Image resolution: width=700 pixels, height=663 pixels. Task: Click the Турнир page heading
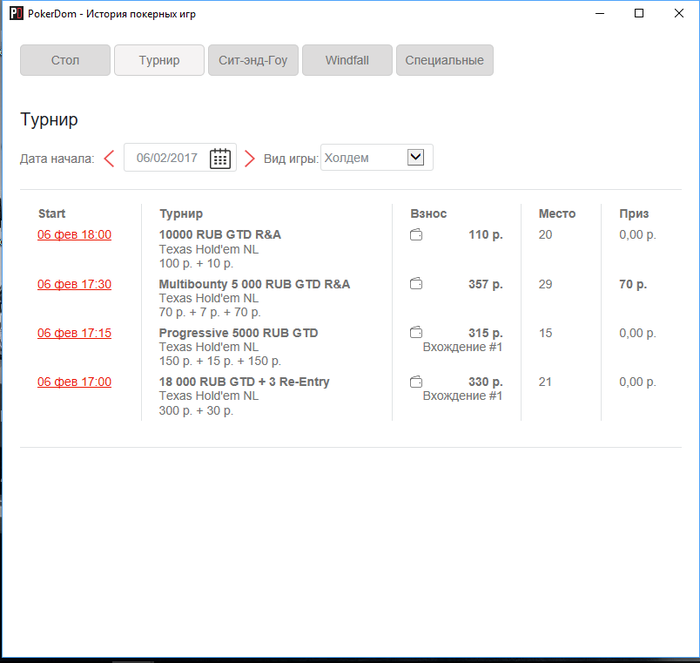pos(49,119)
